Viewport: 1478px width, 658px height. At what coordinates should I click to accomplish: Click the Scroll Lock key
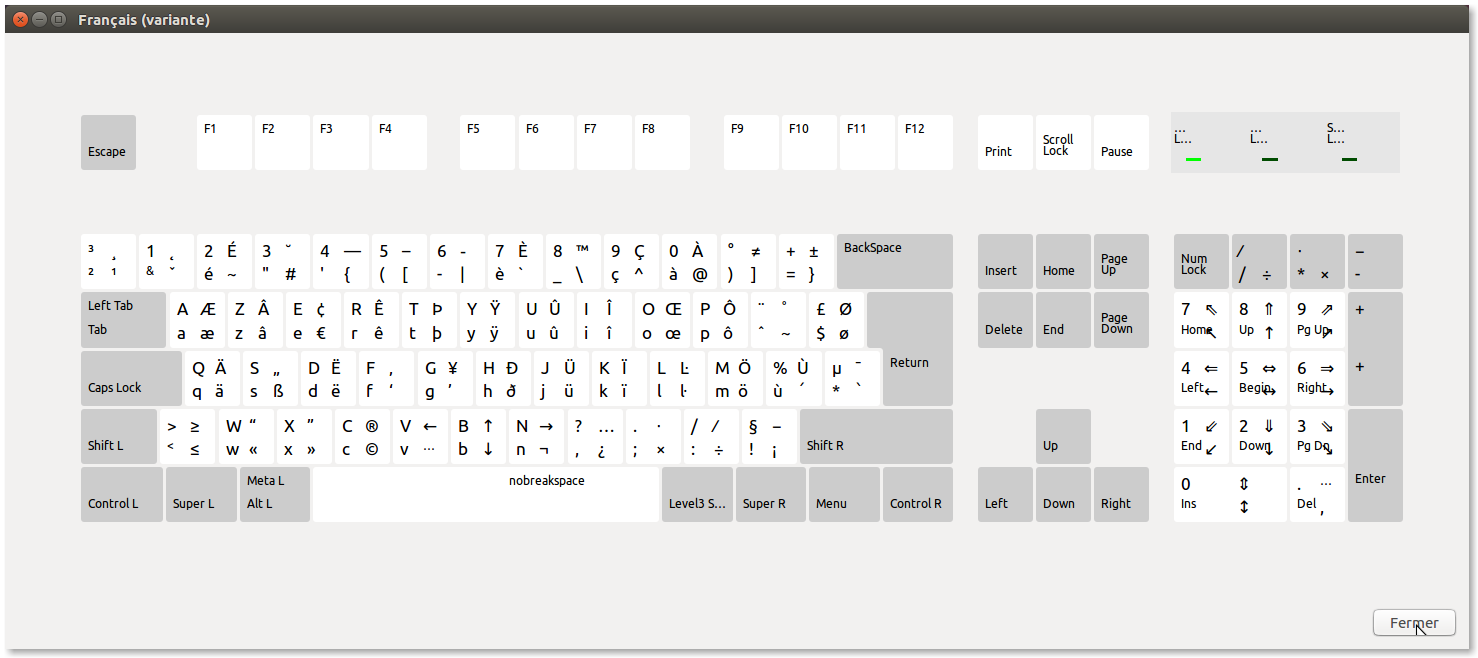(x=1063, y=142)
